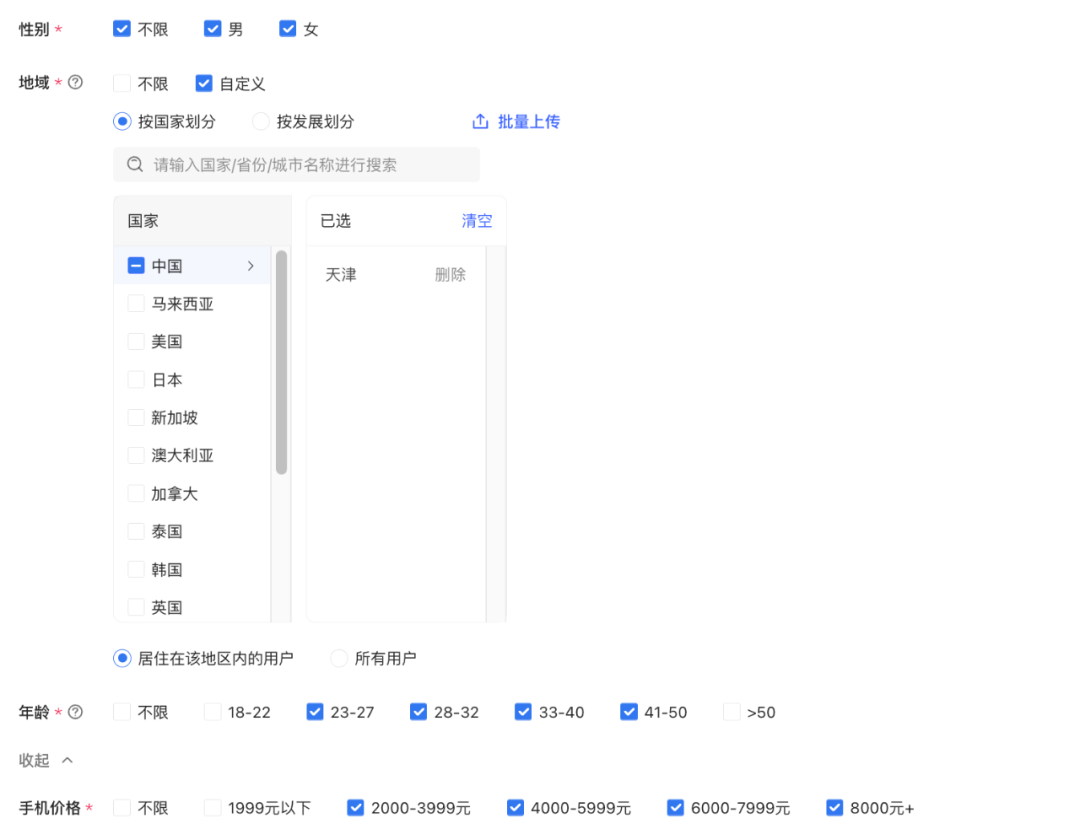Viewport: 1080px width, 829px height.
Task: Select the 按发展划分 radio button
Action: coord(260,121)
